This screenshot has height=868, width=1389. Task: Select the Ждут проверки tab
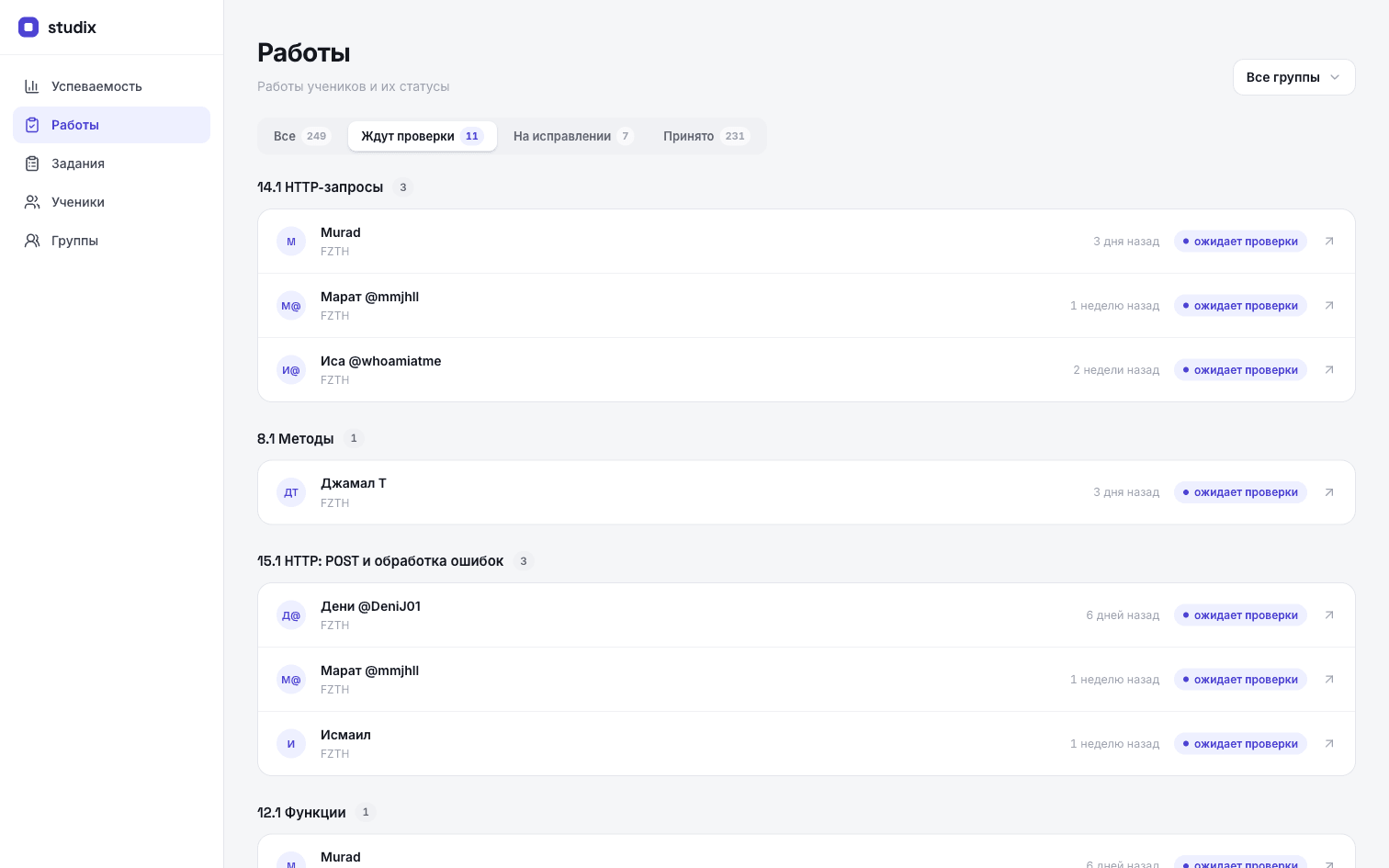pos(423,136)
